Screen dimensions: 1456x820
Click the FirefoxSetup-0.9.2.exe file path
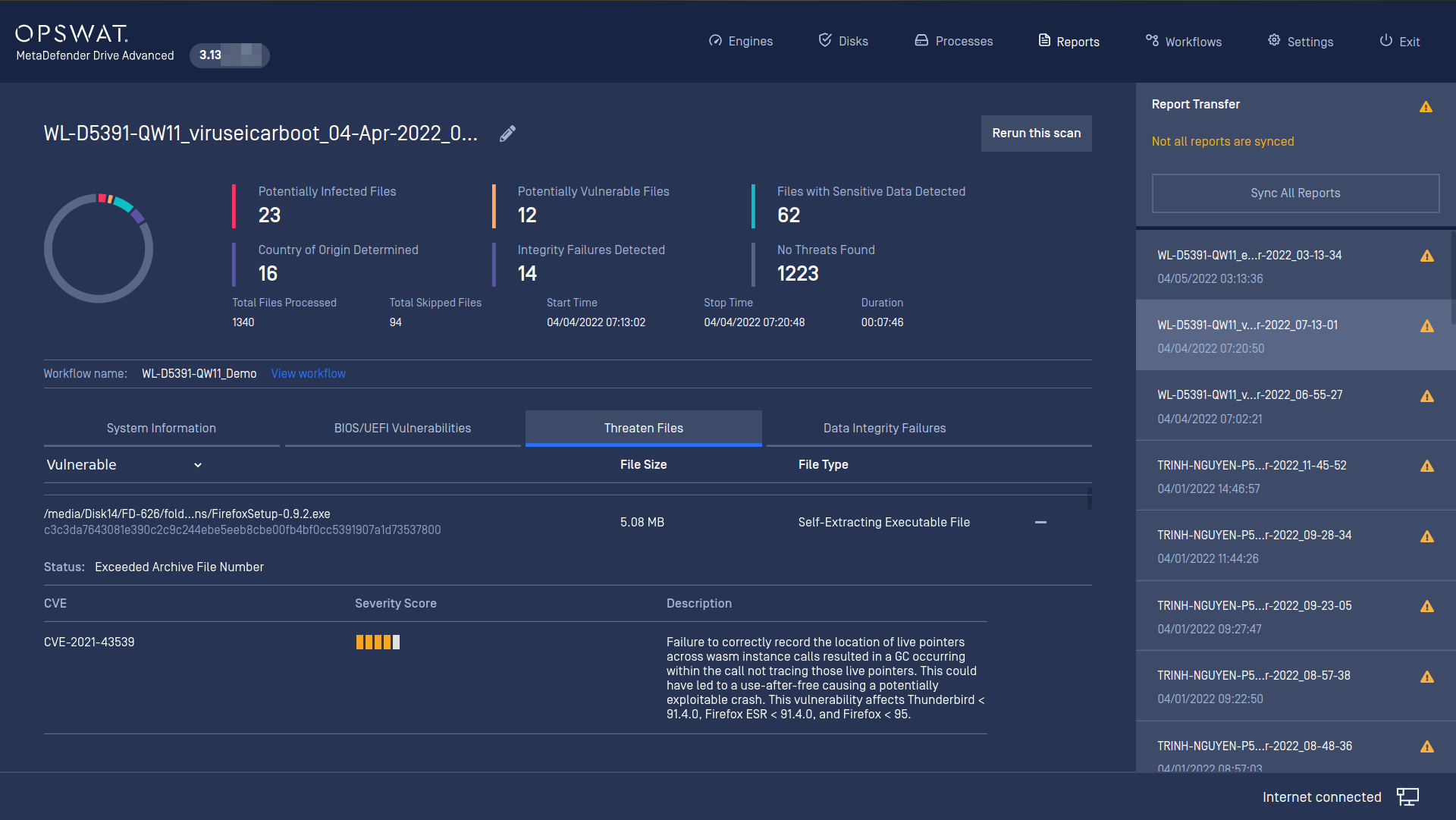coord(187,514)
